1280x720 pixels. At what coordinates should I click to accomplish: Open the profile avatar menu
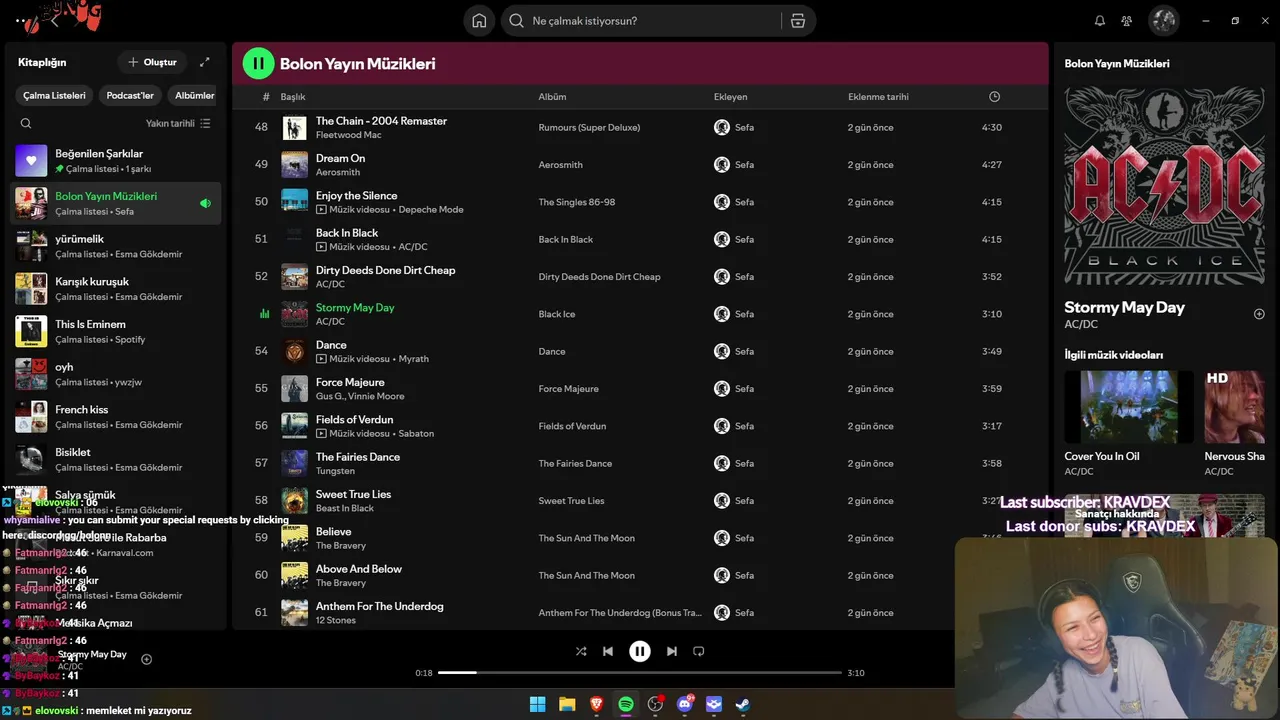click(1163, 21)
